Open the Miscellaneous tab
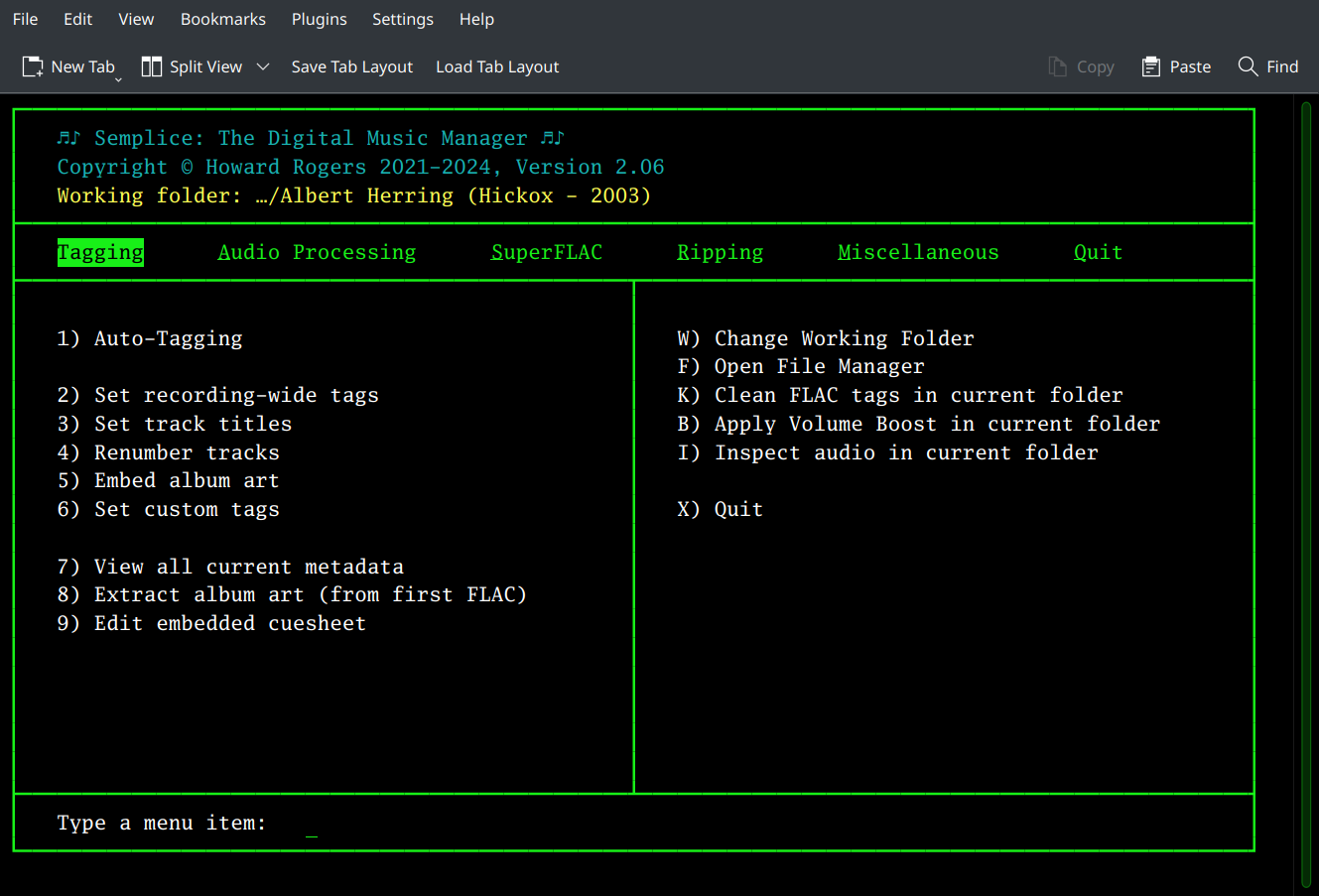This screenshot has height=896, width=1319. pos(918,252)
